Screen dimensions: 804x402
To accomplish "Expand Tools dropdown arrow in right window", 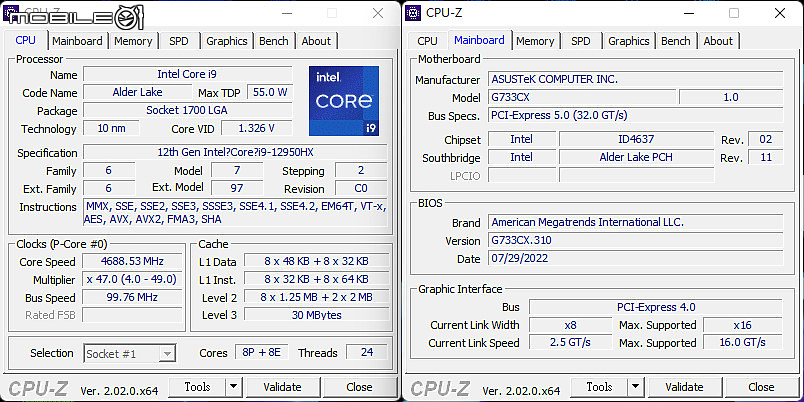I will point(635,387).
